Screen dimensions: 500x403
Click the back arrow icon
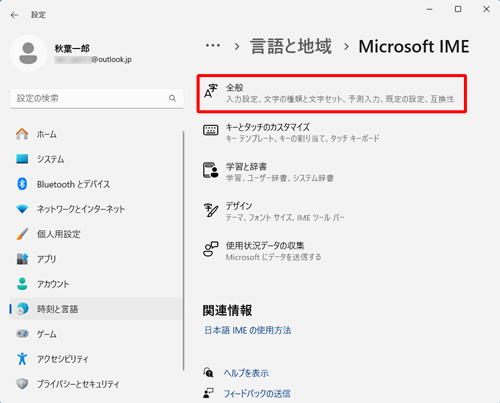(x=14, y=15)
